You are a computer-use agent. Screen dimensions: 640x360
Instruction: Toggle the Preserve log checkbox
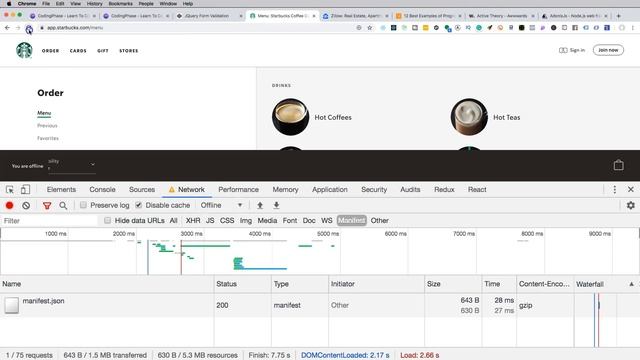tap(83, 205)
